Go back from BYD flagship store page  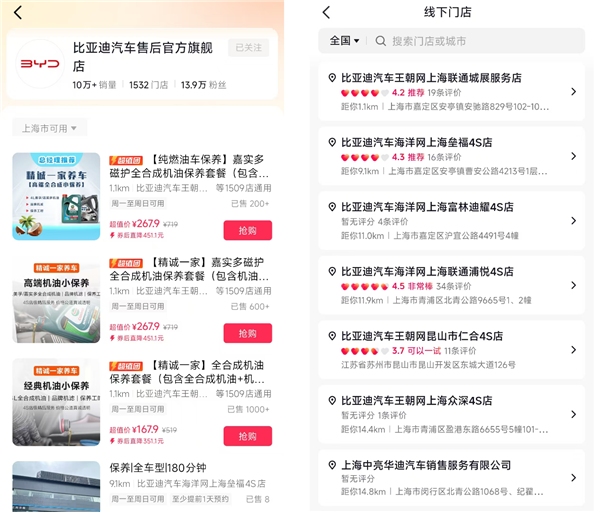(18, 12)
